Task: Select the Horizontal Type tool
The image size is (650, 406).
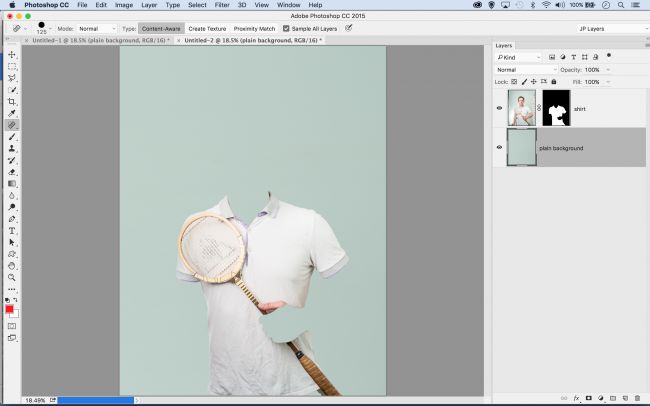Action: click(12, 231)
